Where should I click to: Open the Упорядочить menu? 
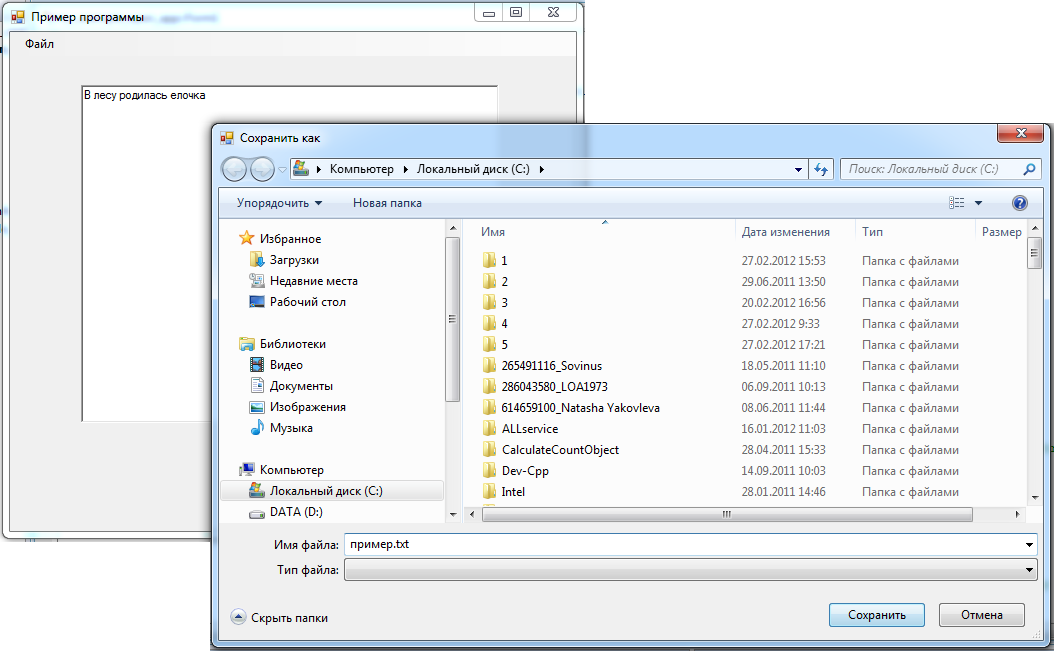click(x=279, y=203)
